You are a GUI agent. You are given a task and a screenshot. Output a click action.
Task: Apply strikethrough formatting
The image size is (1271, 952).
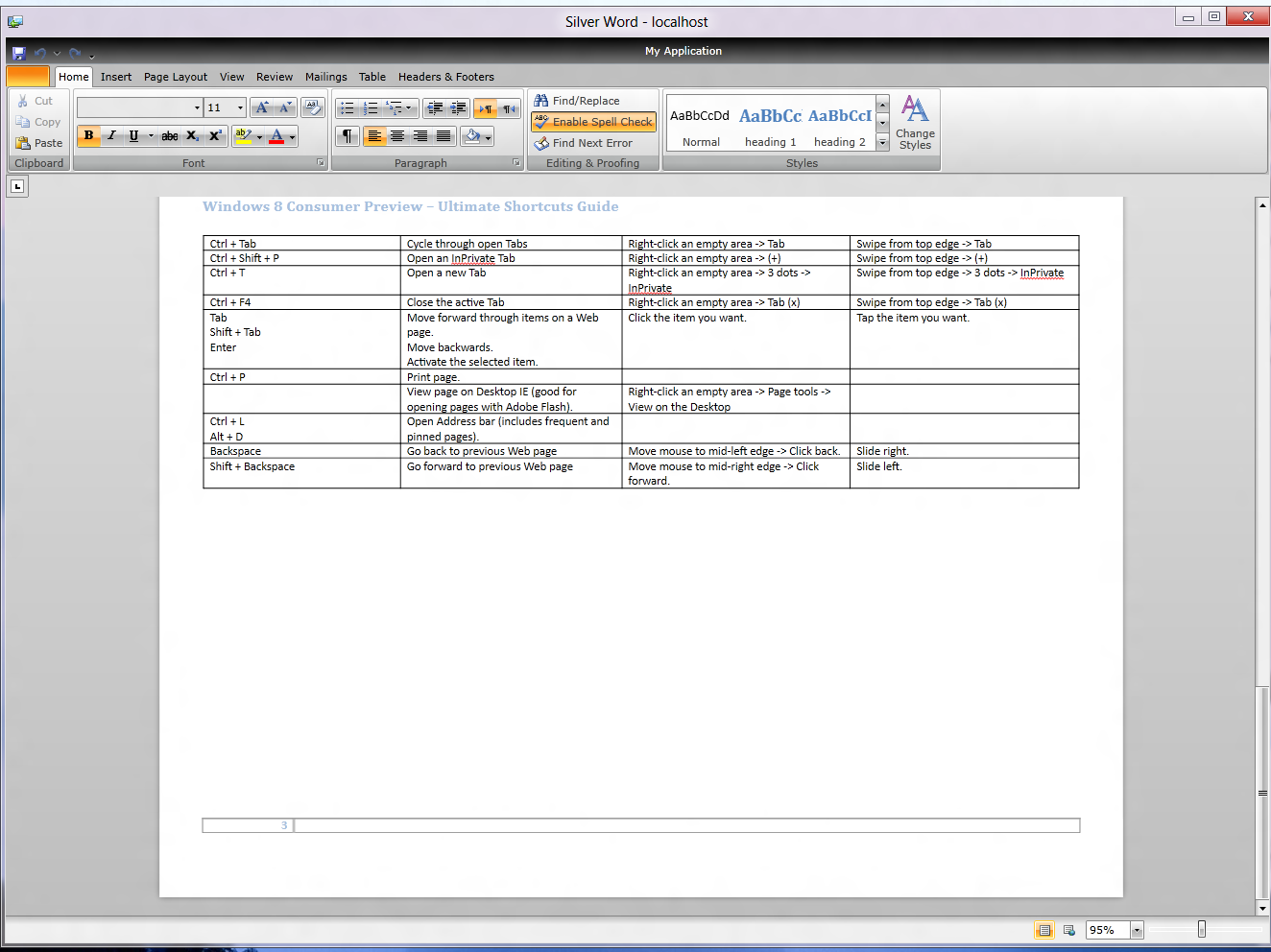(170, 136)
